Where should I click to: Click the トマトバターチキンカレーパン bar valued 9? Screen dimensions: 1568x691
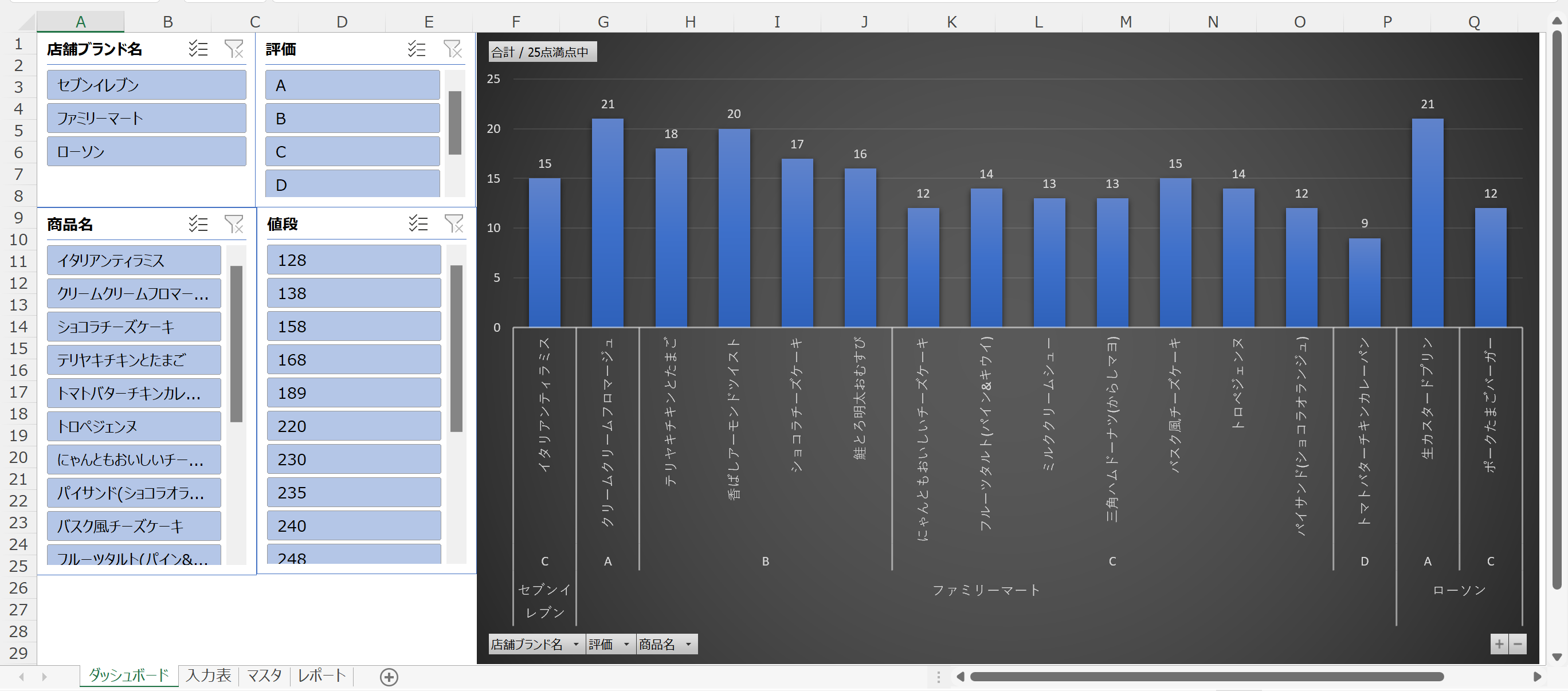pyautogui.click(x=1364, y=282)
